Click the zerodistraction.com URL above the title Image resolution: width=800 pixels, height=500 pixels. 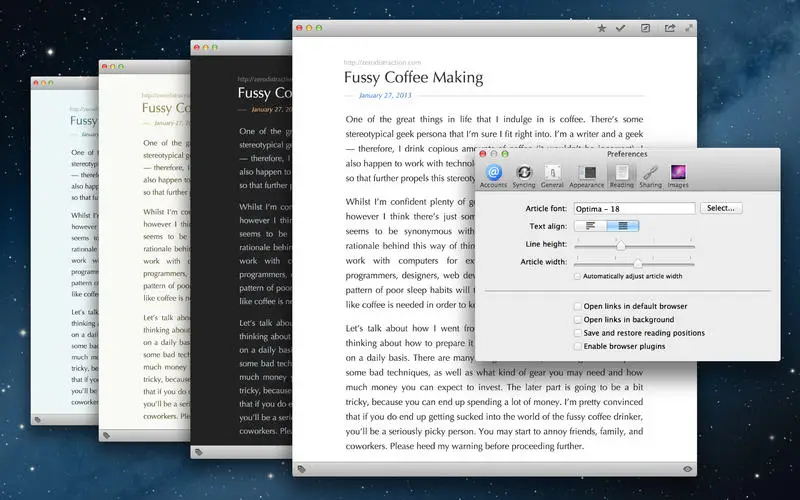tap(382, 62)
